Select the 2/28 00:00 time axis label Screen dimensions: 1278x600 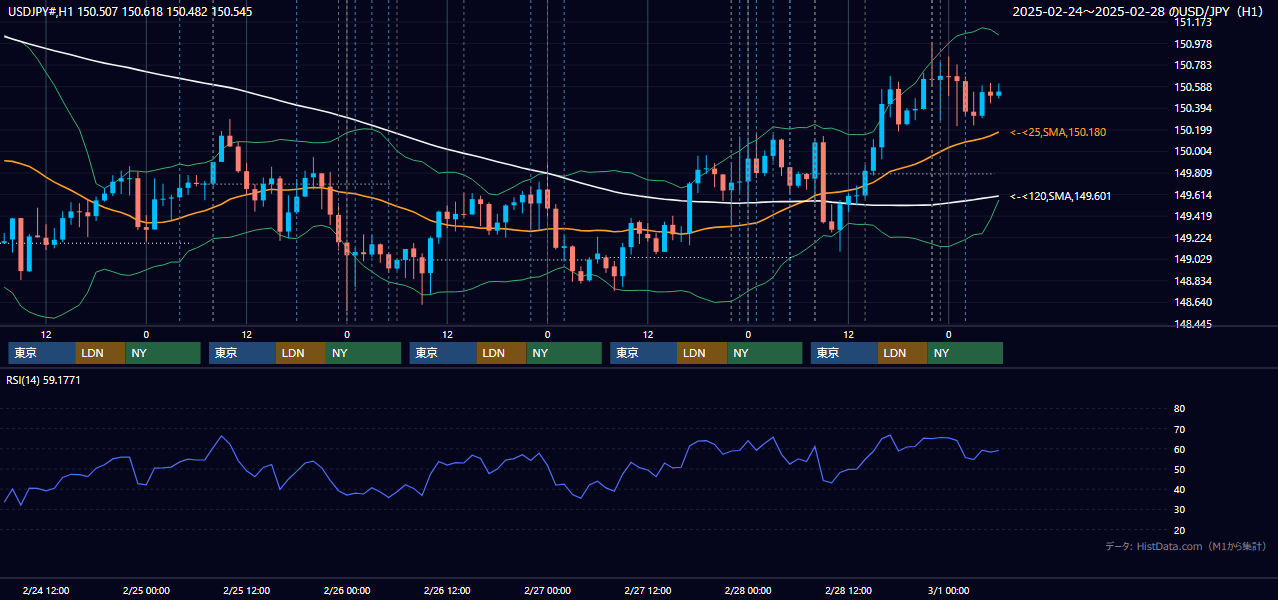click(748, 591)
